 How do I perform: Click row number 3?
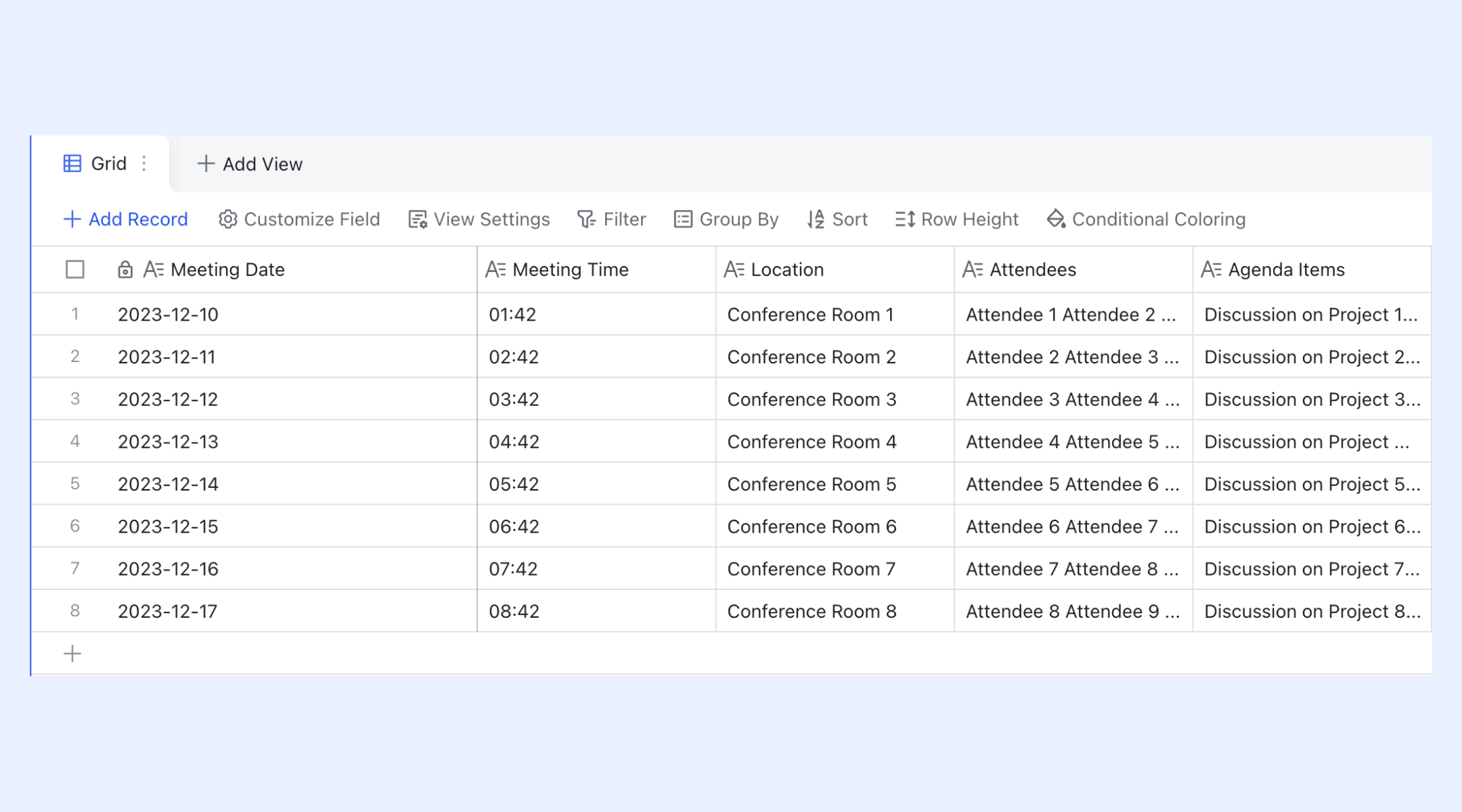click(x=75, y=399)
